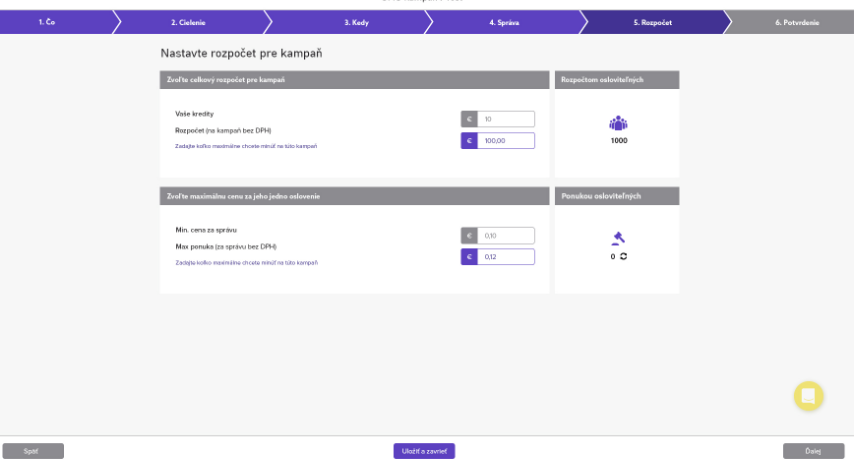Click the Späť back button
Viewport: 854px width, 470px height.
click(33, 451)
